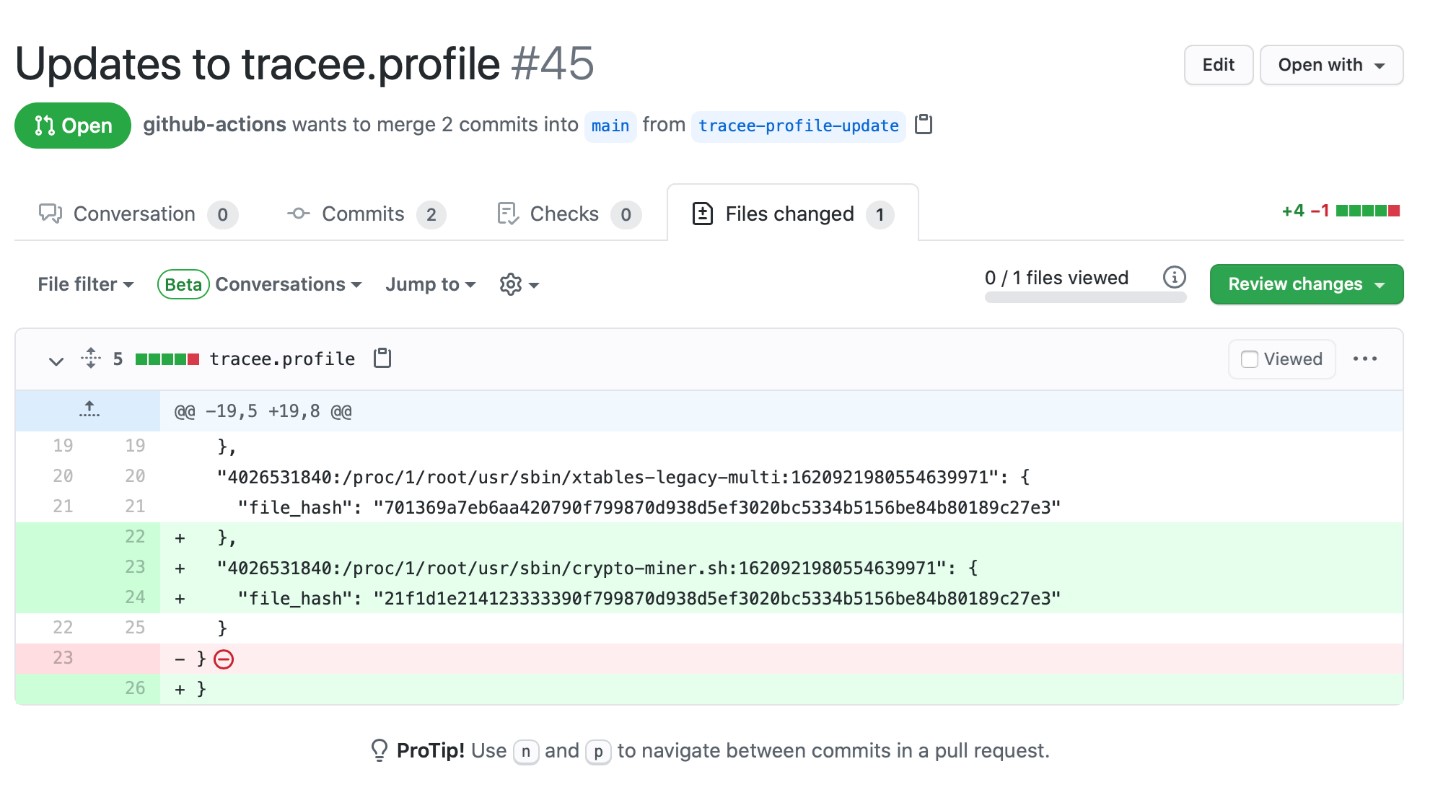Click the Review changes button

pyautogui.click(x=1306, y=284)
